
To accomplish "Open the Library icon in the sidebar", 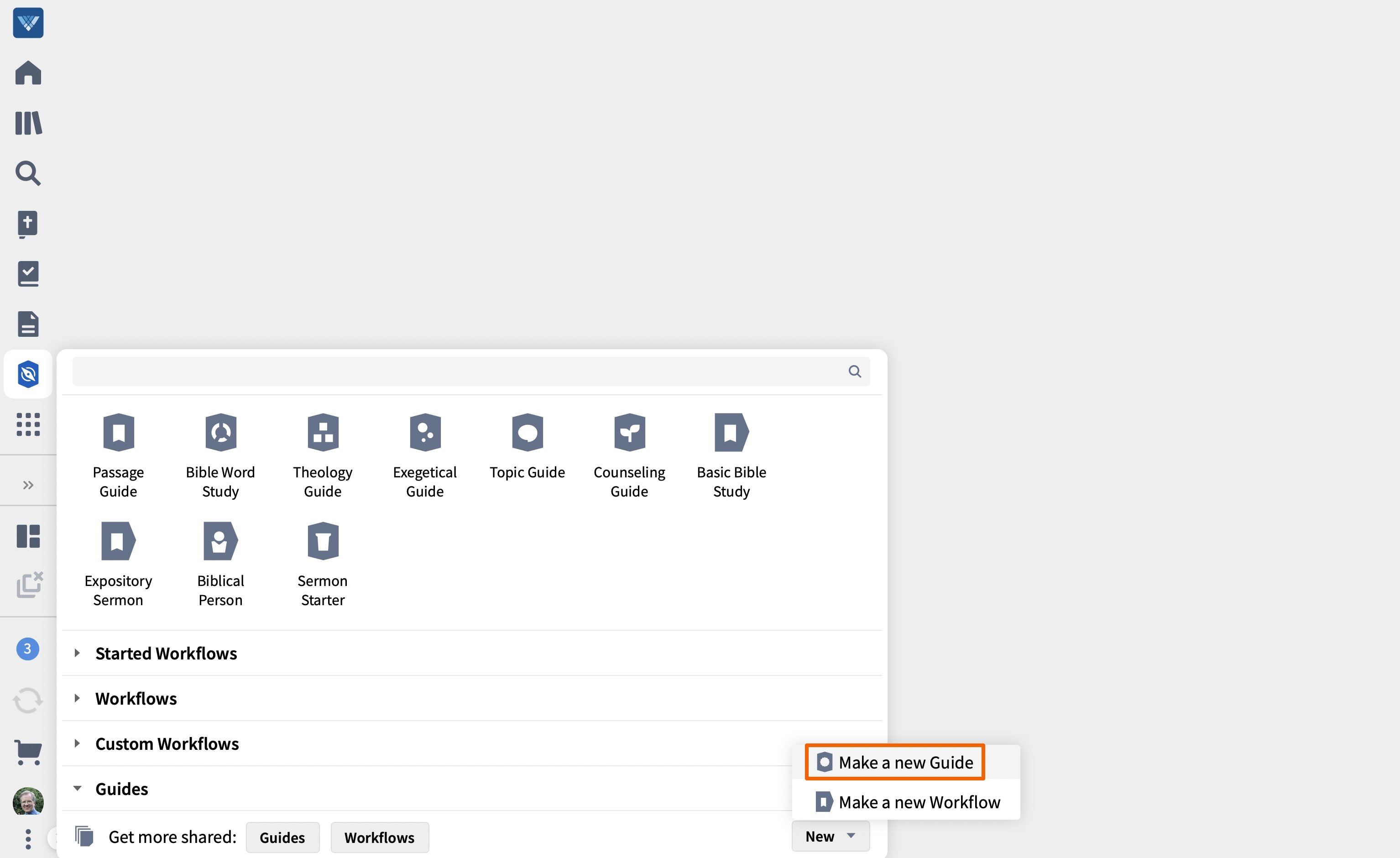I will [28, 123].
